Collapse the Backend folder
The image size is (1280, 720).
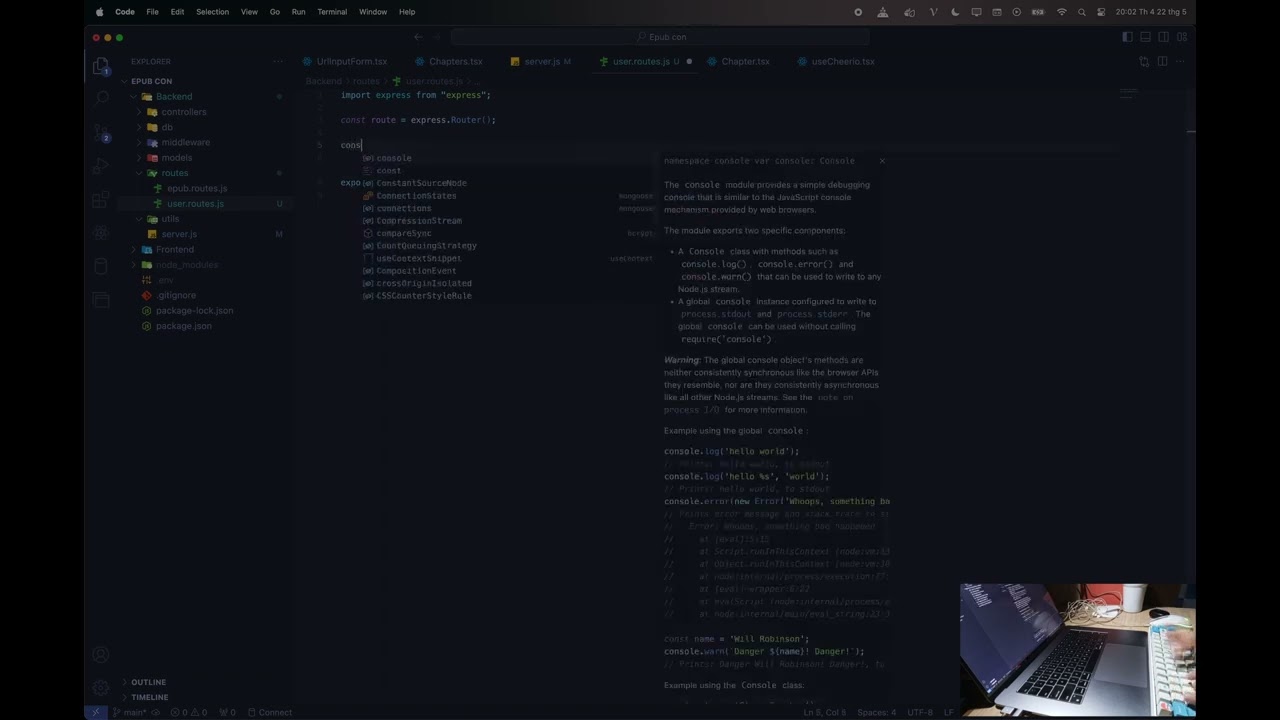pyautogui.click(x=174, y=97)
